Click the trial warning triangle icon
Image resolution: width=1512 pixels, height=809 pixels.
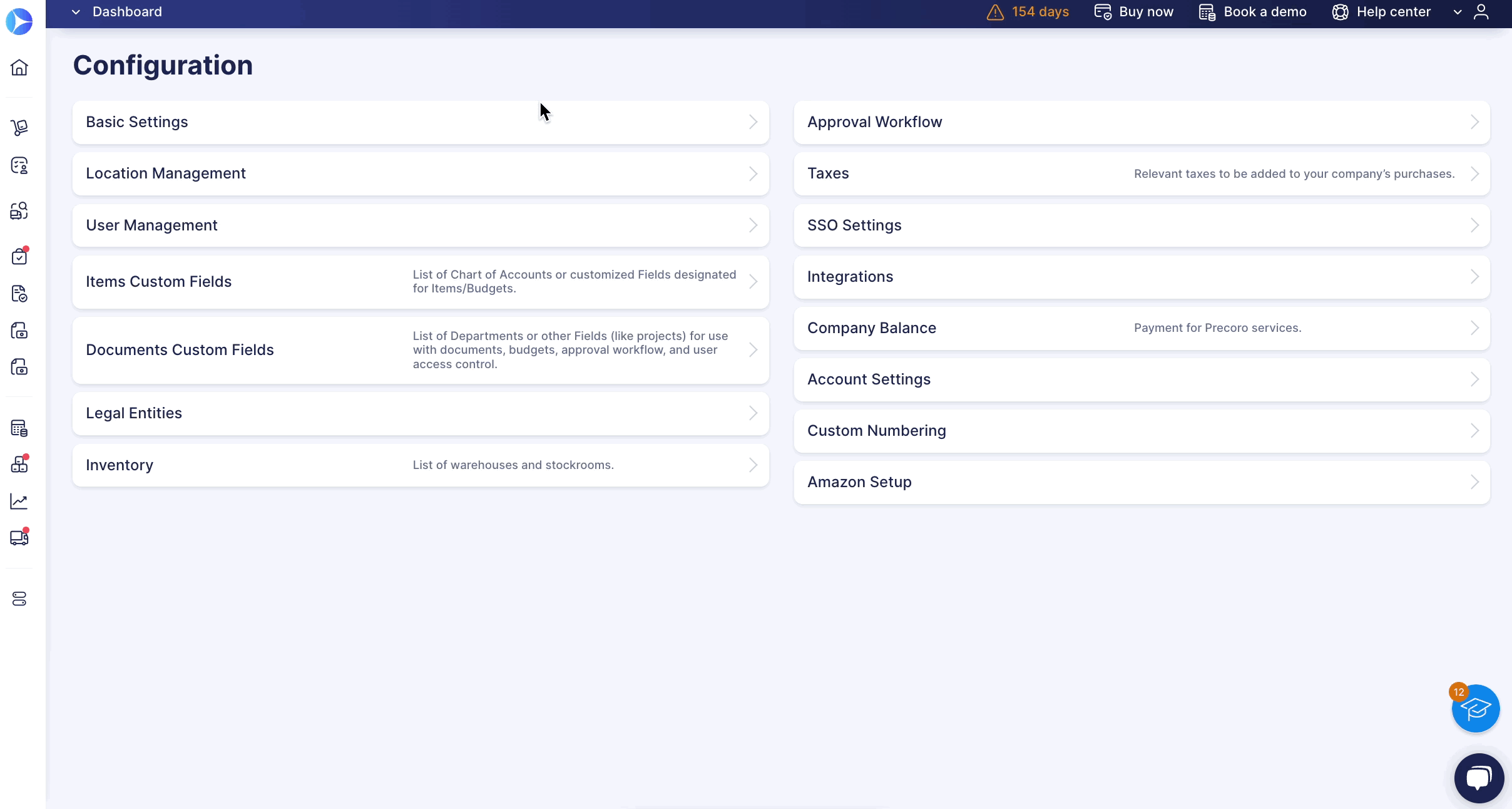point(995,12)
